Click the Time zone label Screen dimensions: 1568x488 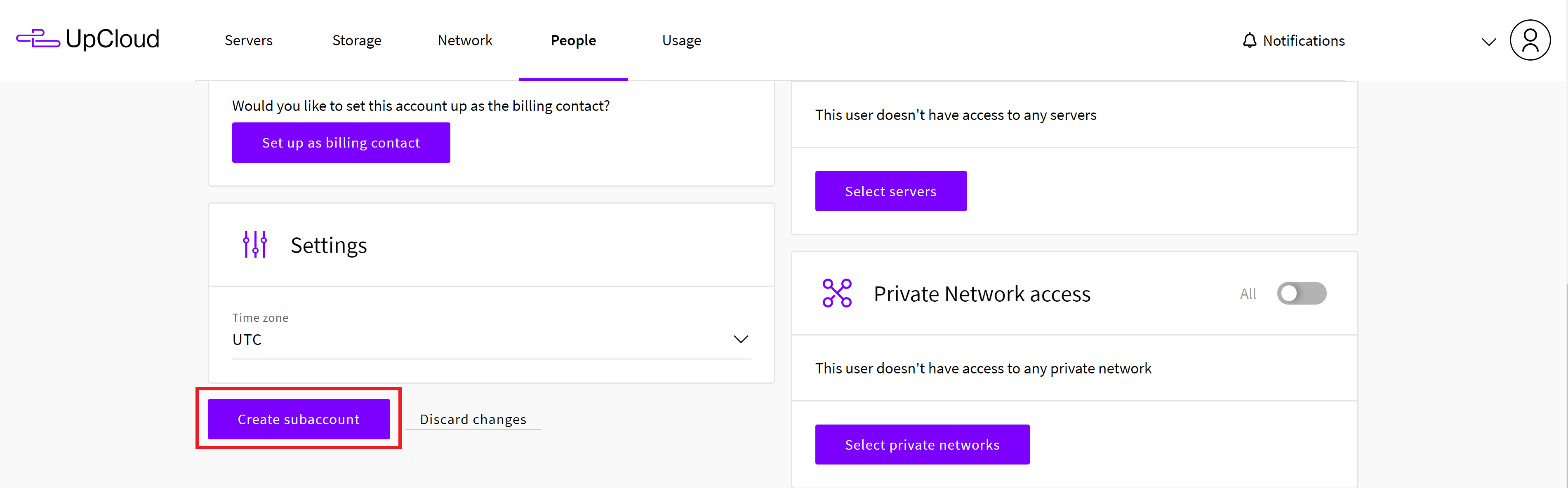coord(261,318)
